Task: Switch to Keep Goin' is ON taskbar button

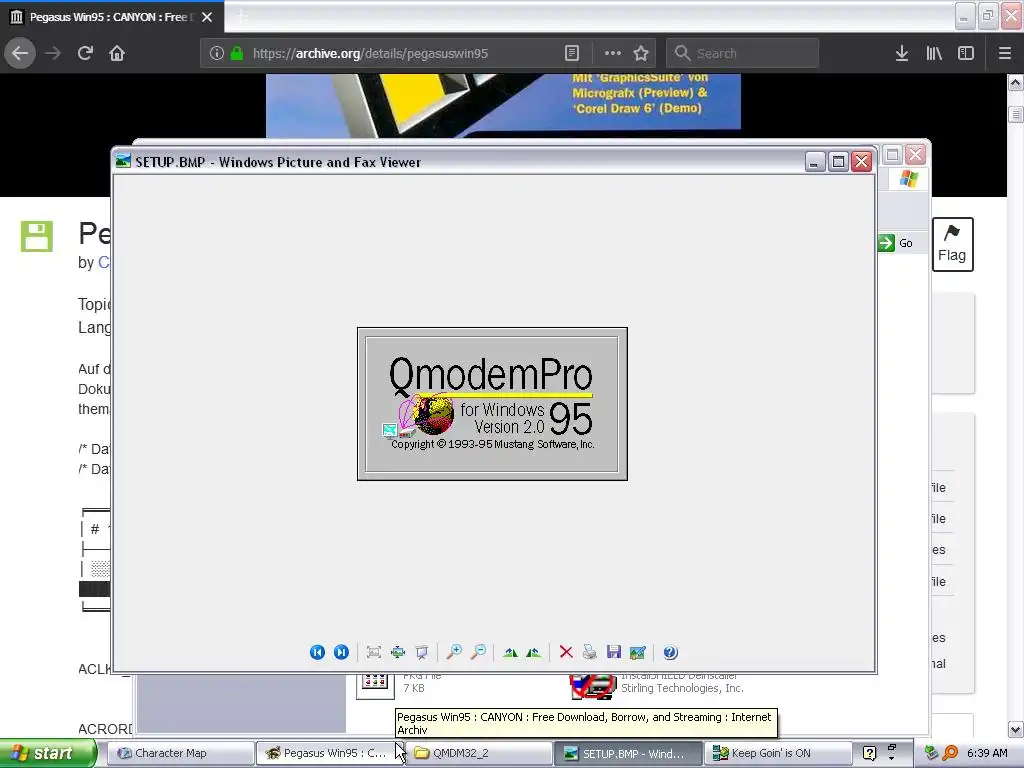Action: [778, 753]
